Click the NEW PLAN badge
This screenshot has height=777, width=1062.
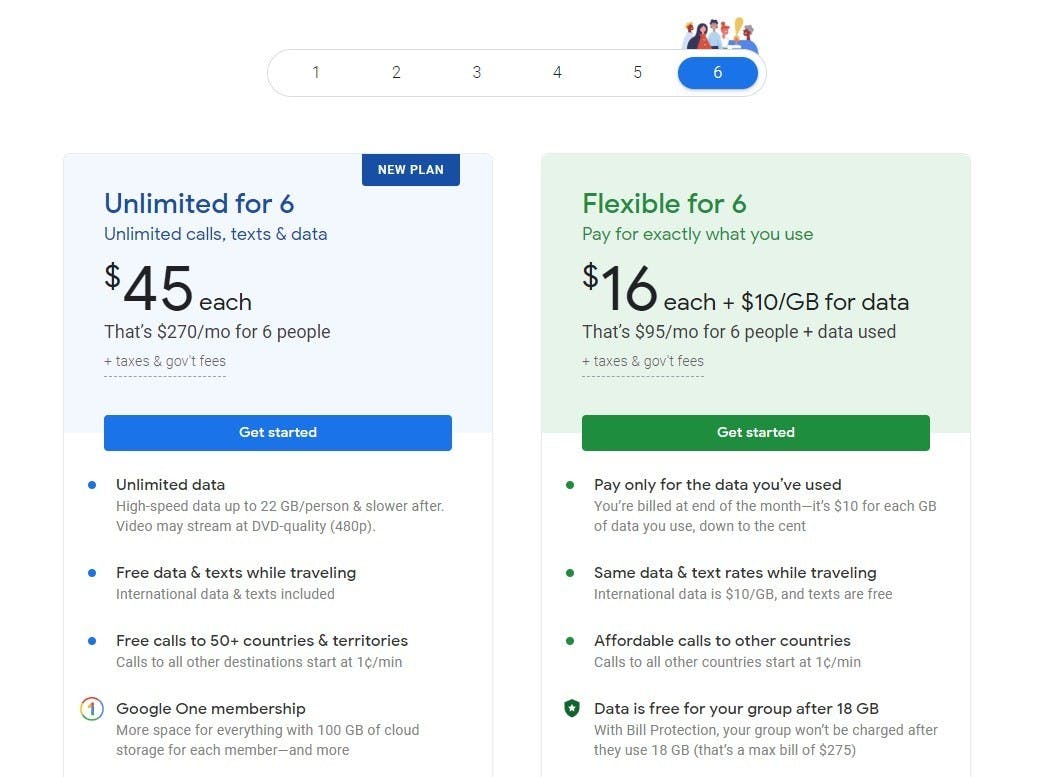(x=410, y=169)
